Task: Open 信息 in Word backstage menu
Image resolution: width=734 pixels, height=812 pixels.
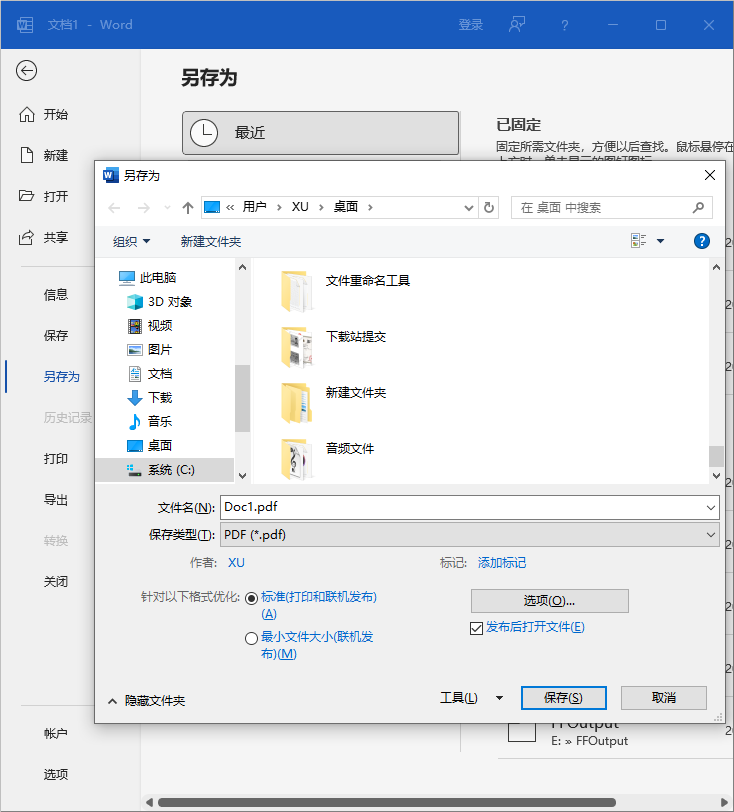Action: [56, 295]
